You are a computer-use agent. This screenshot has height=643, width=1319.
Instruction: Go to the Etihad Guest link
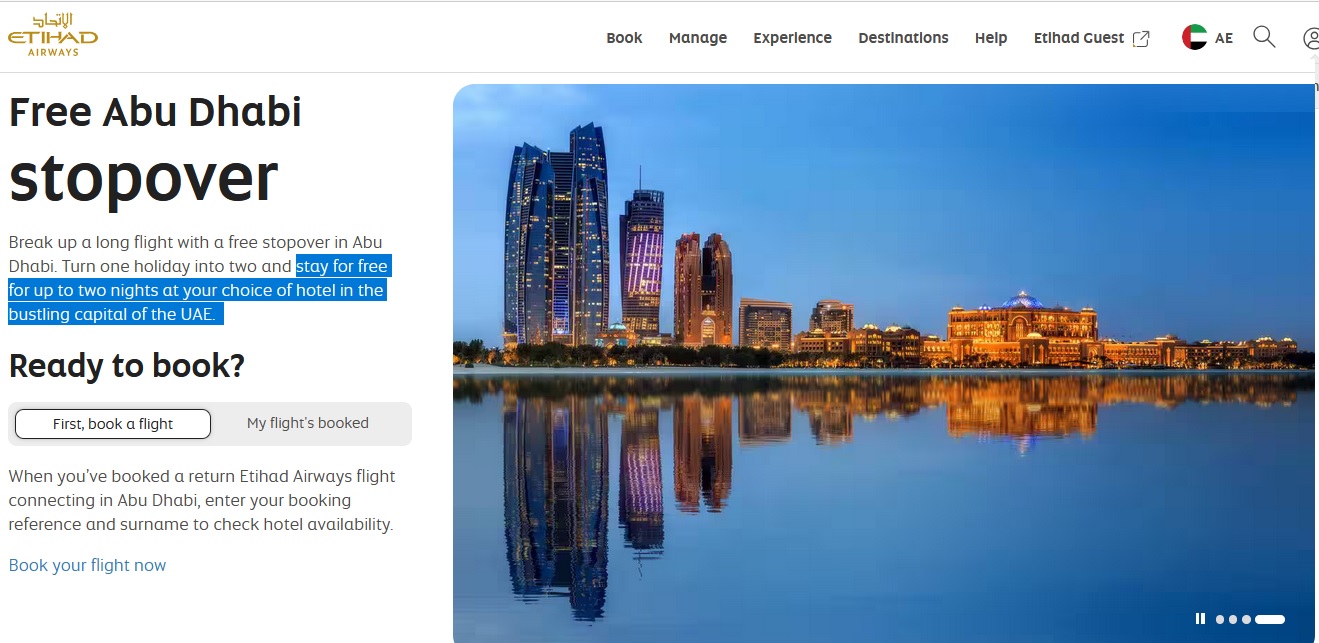[x=1079, y=38]
